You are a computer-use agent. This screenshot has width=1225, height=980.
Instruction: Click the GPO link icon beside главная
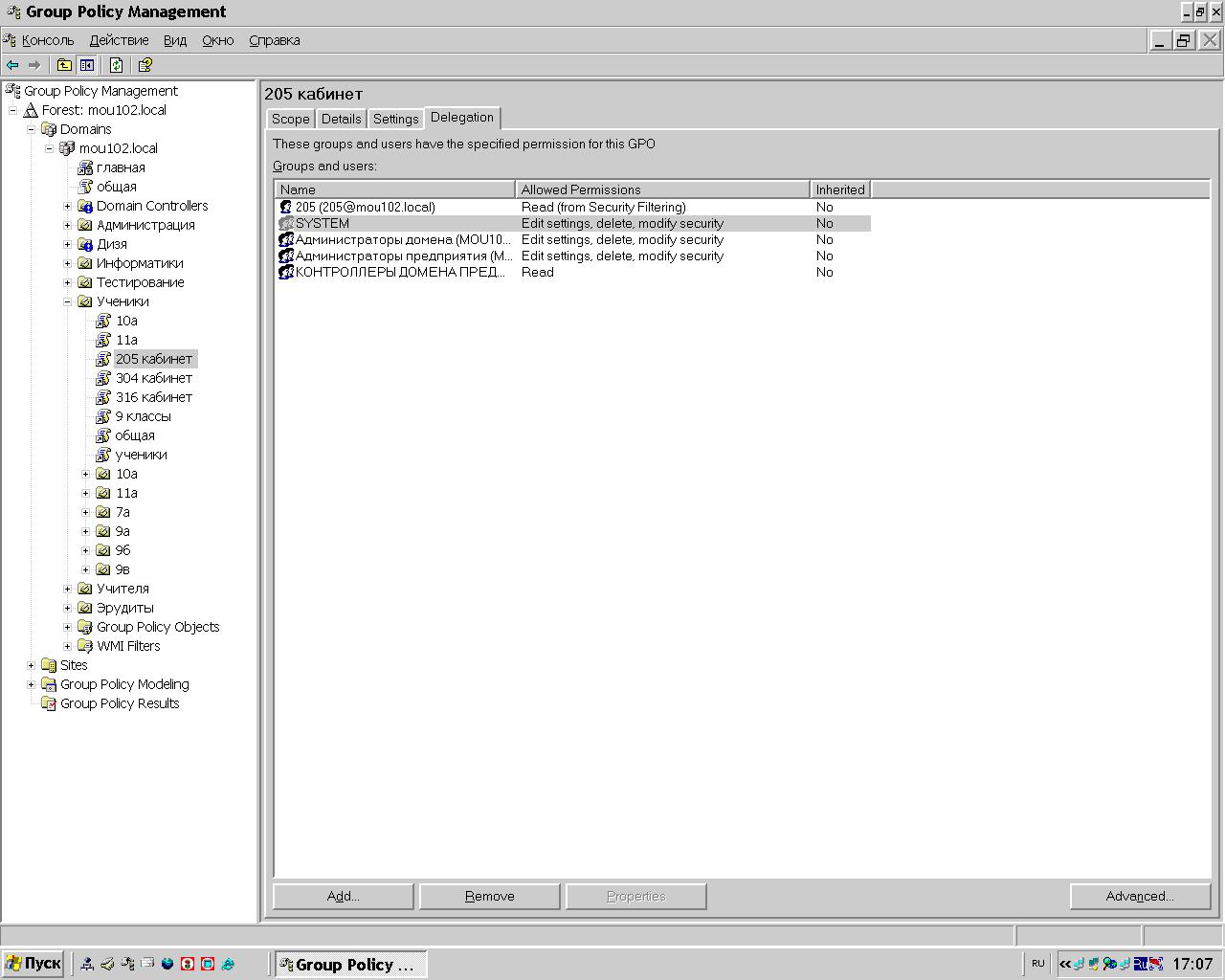coord(85,167)
